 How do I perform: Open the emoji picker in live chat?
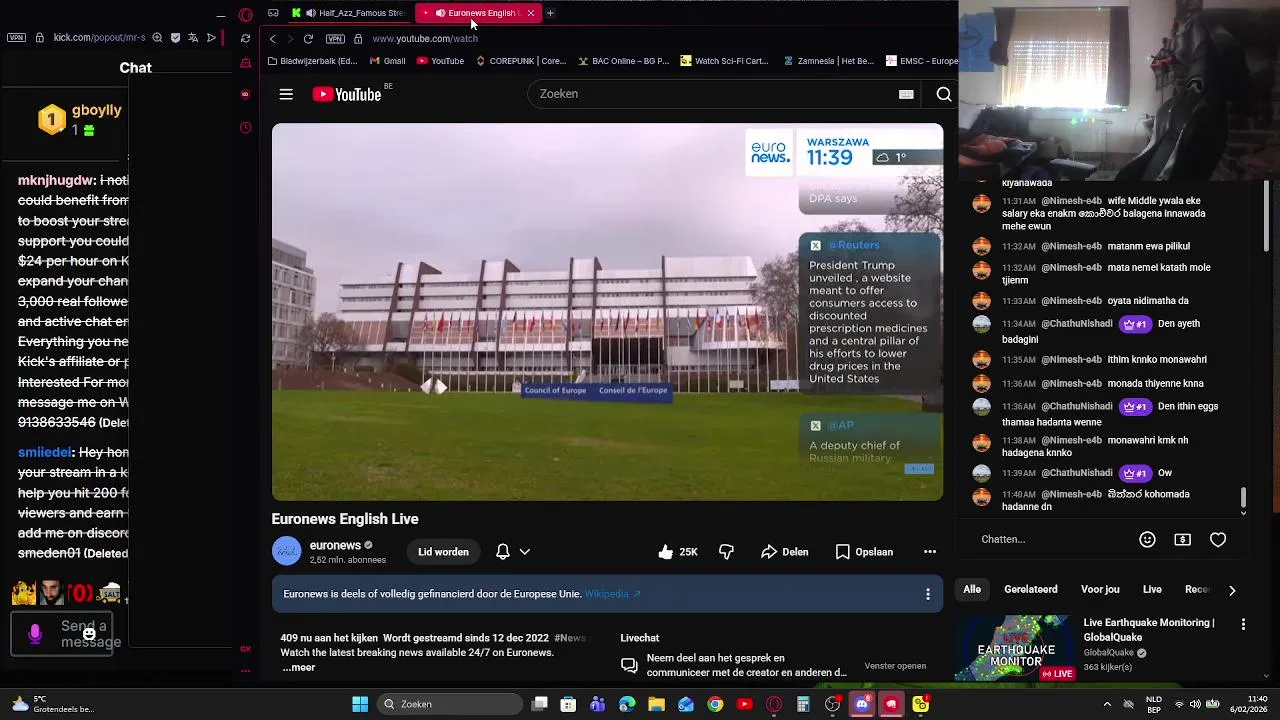coord(1147,539)
